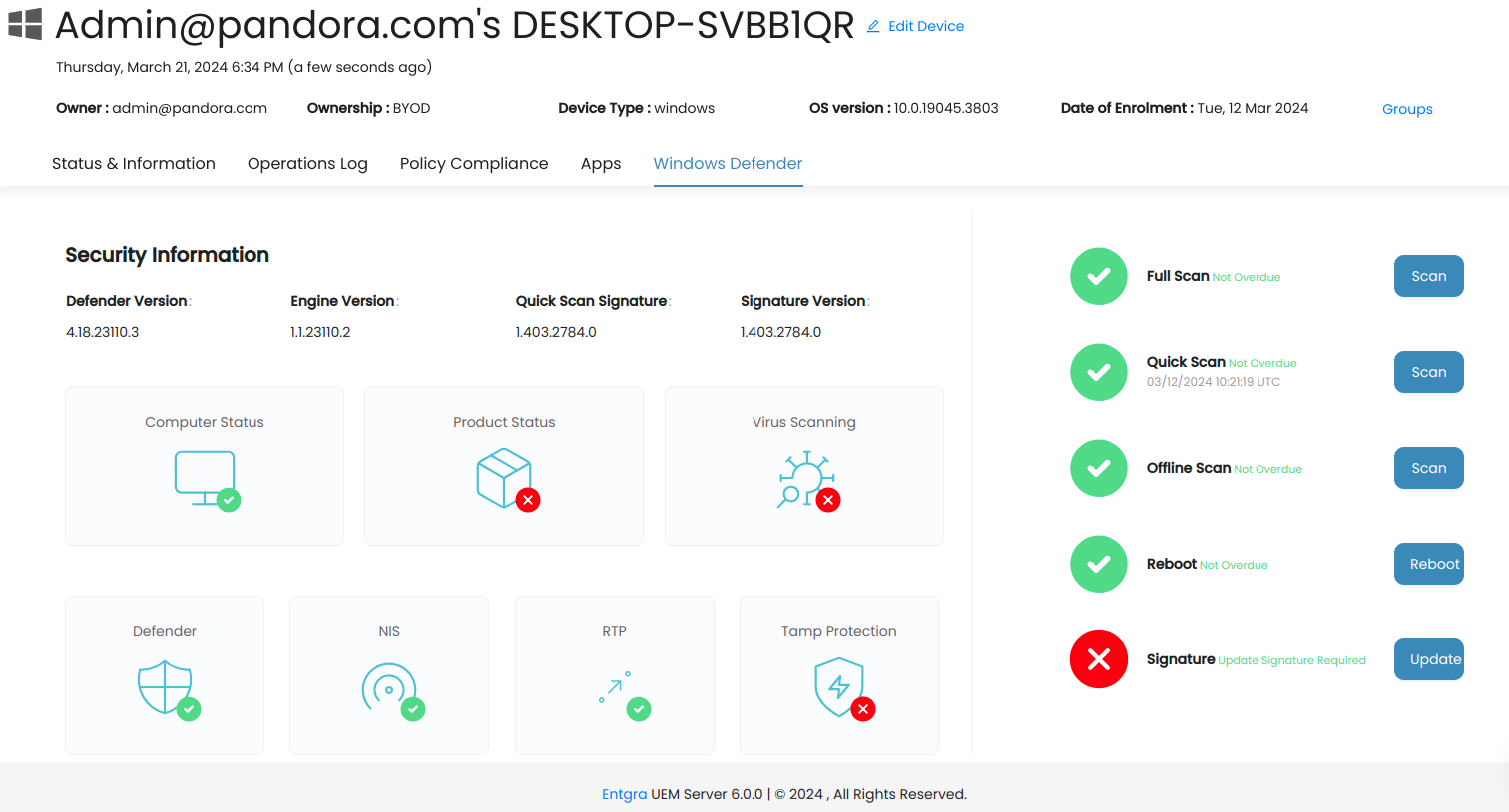Select the Apps tab

tap(601, 163)
